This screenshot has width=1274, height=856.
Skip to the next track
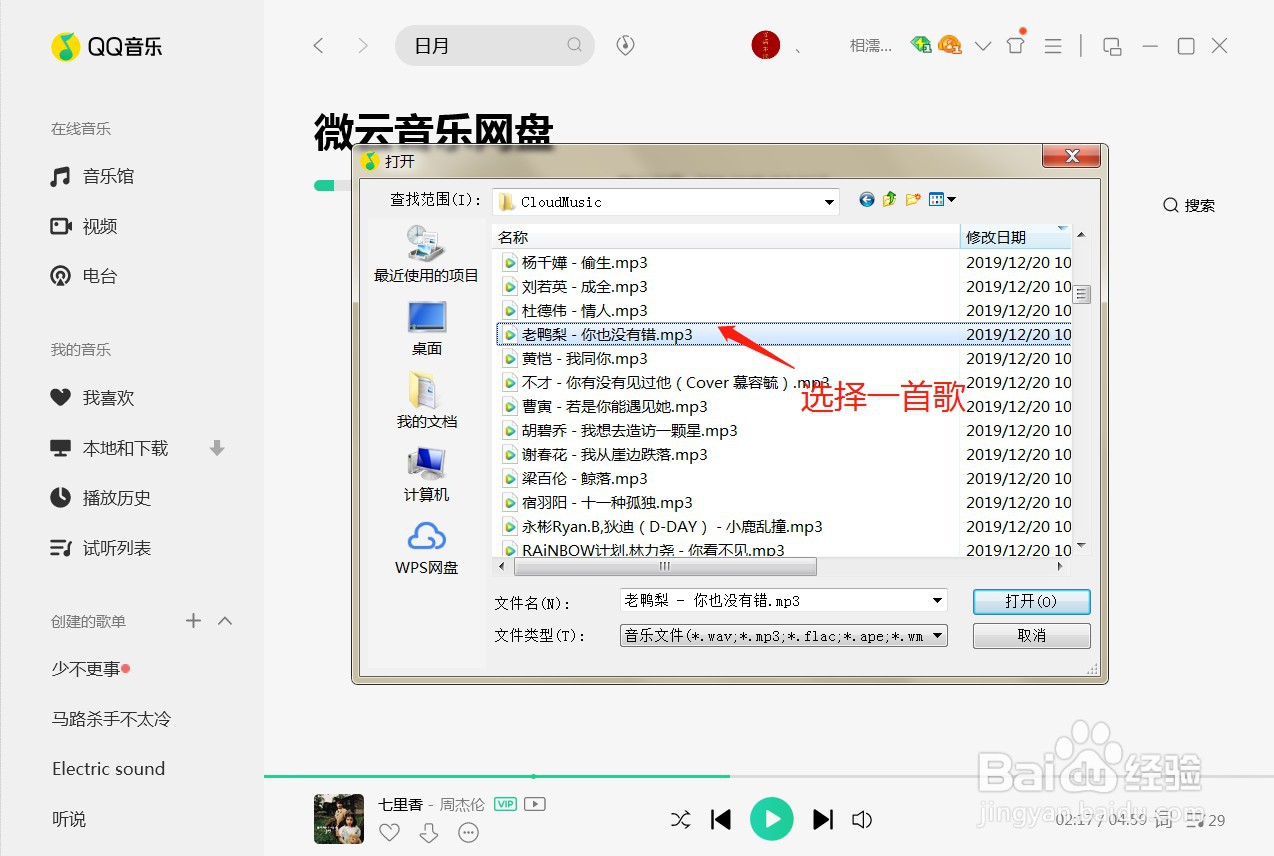click(823, 820)
